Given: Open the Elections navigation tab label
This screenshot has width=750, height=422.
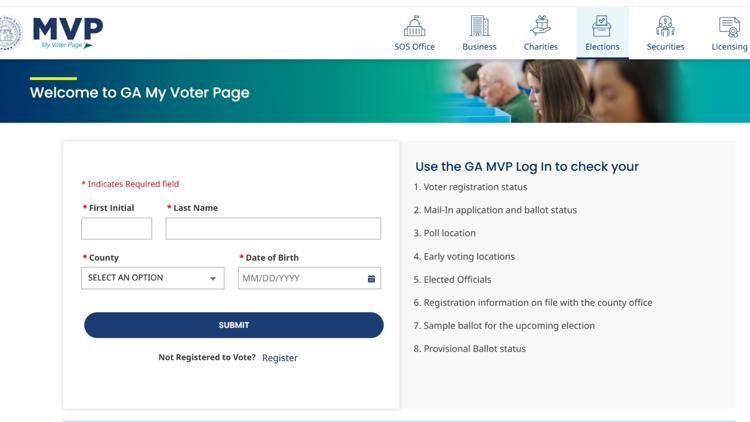Looking at the screenshot, I should (602, 47).
